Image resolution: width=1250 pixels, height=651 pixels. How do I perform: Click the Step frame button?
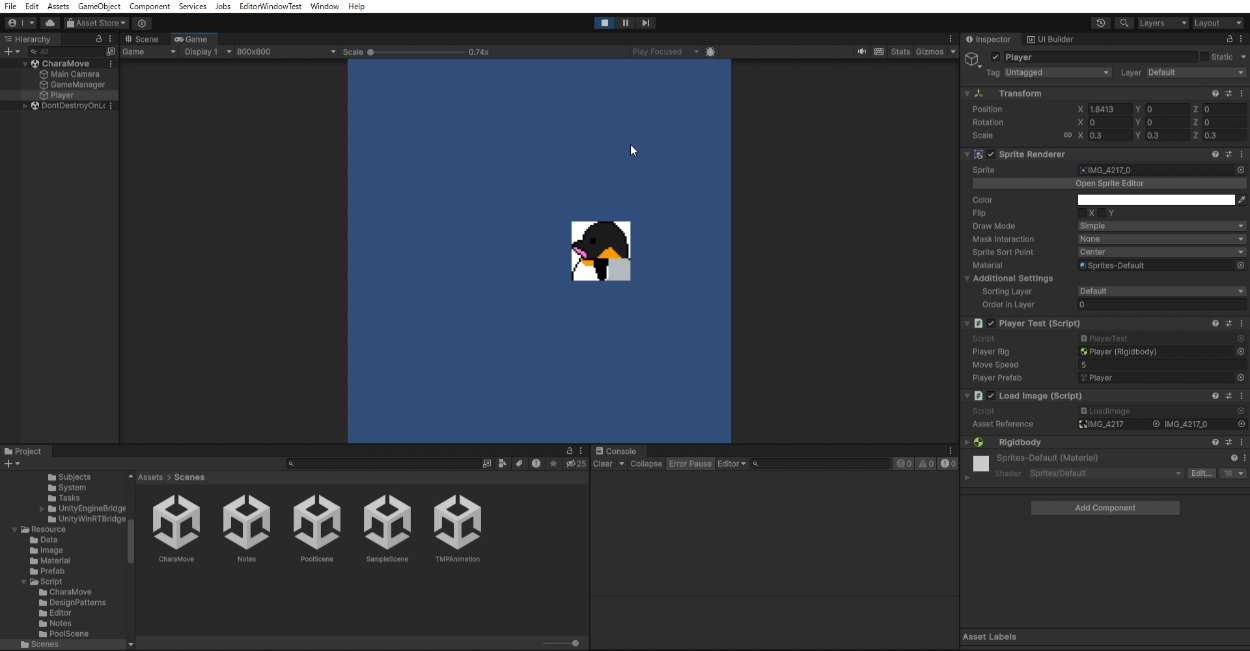645,23
